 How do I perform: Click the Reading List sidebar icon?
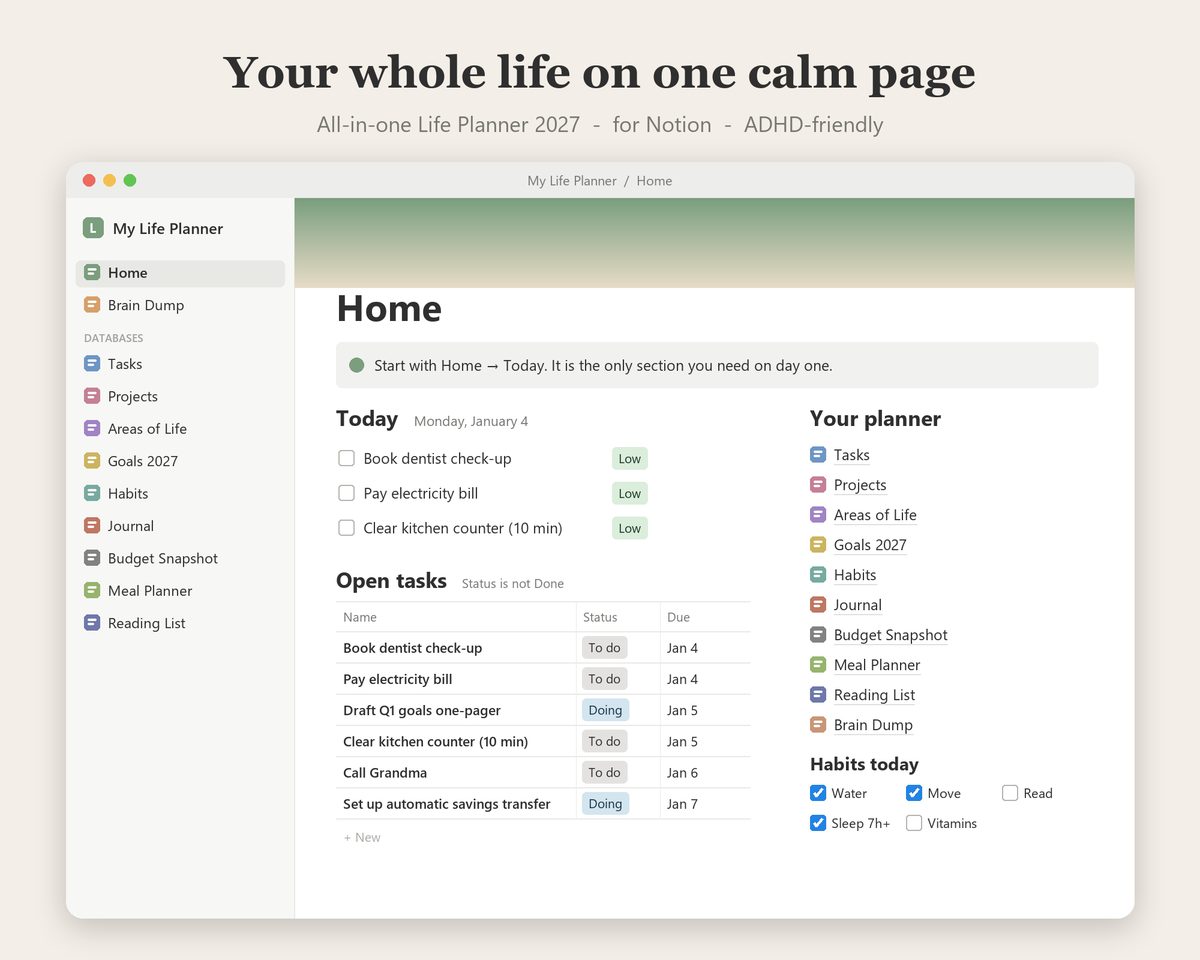click(92, 623)
